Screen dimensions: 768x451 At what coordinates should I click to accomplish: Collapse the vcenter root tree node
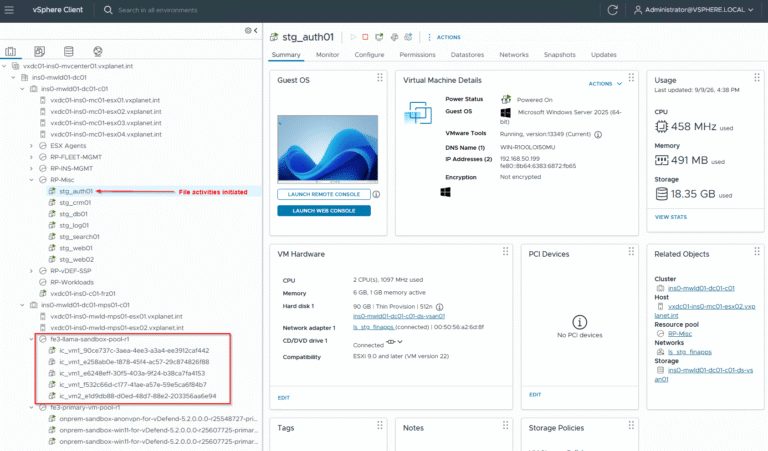(x=4, y=66)
